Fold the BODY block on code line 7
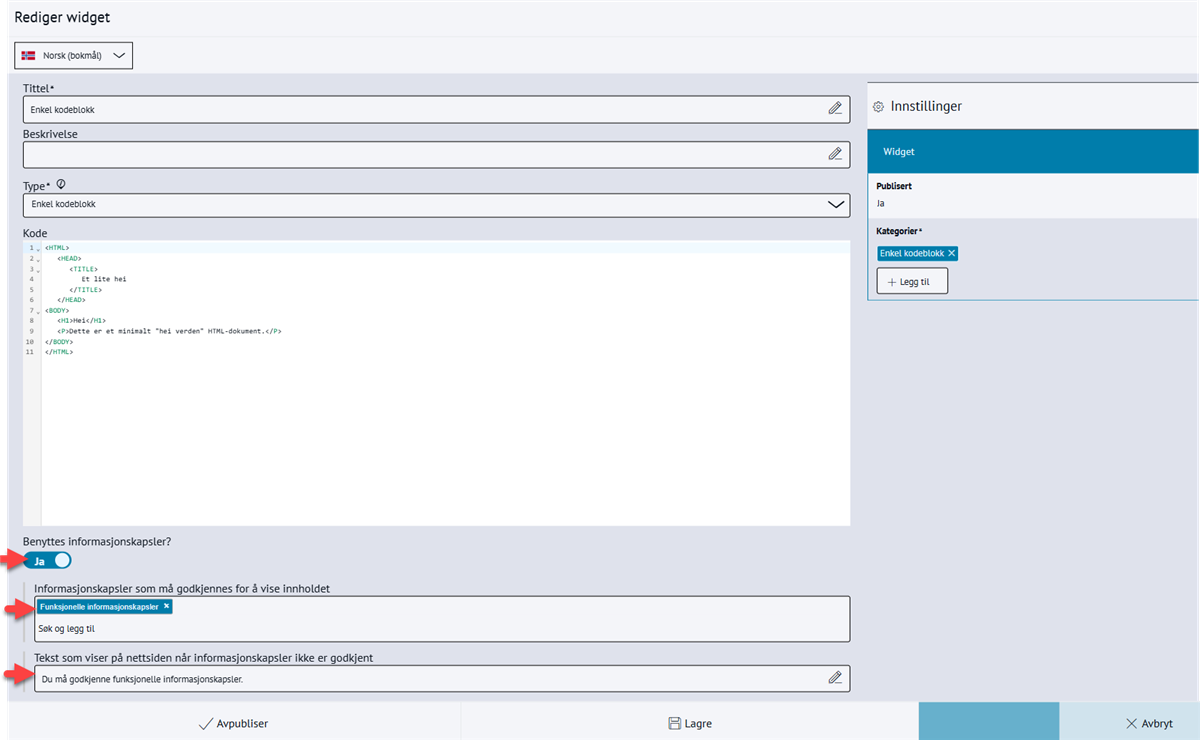The height and width of the screenshot is (740, 1200). click(x=38, y=311)
